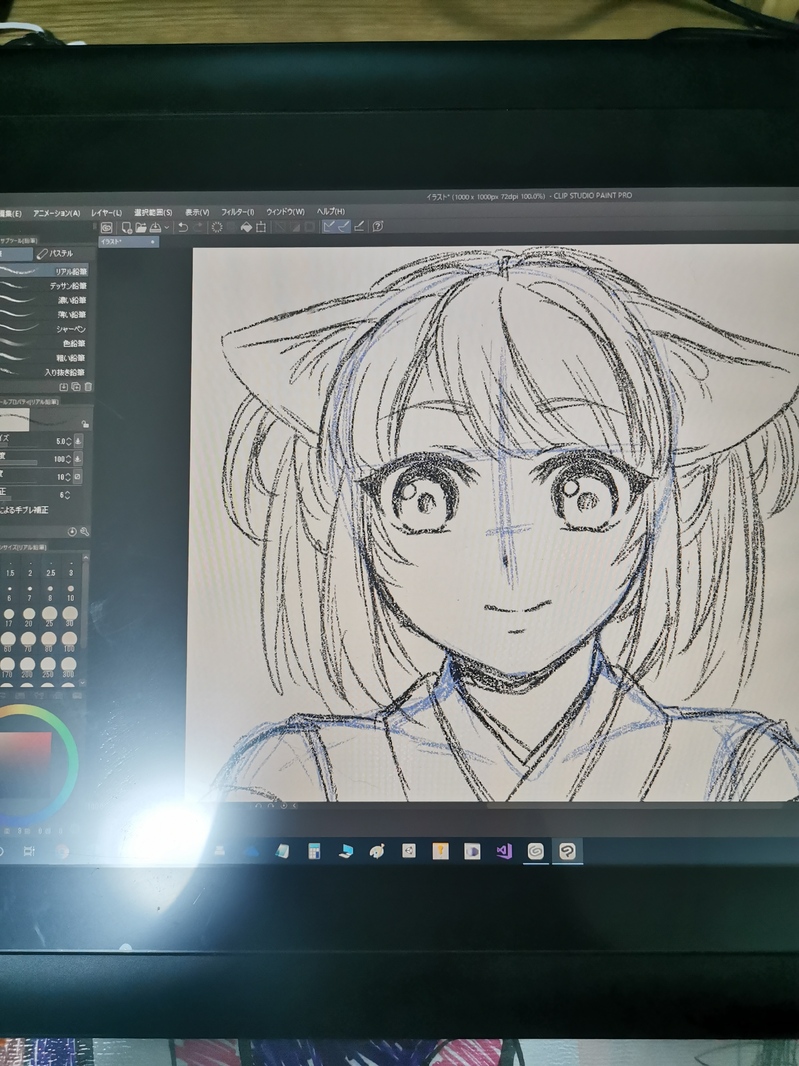
Task: Click the dynamics button next to value 100
Action: click(x=78, y=460)
